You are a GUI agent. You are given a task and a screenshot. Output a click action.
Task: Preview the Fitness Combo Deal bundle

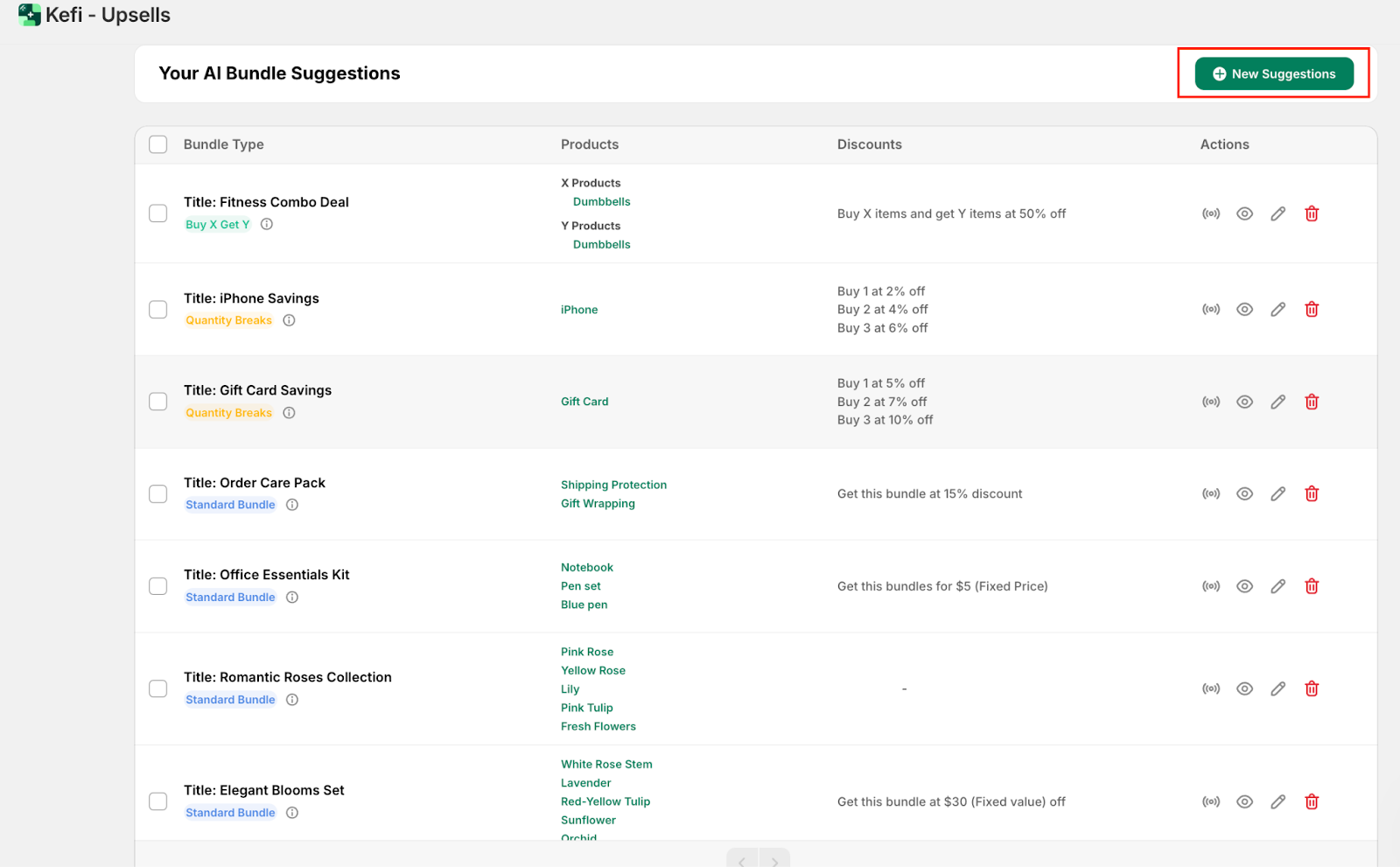coord(1244,213)
